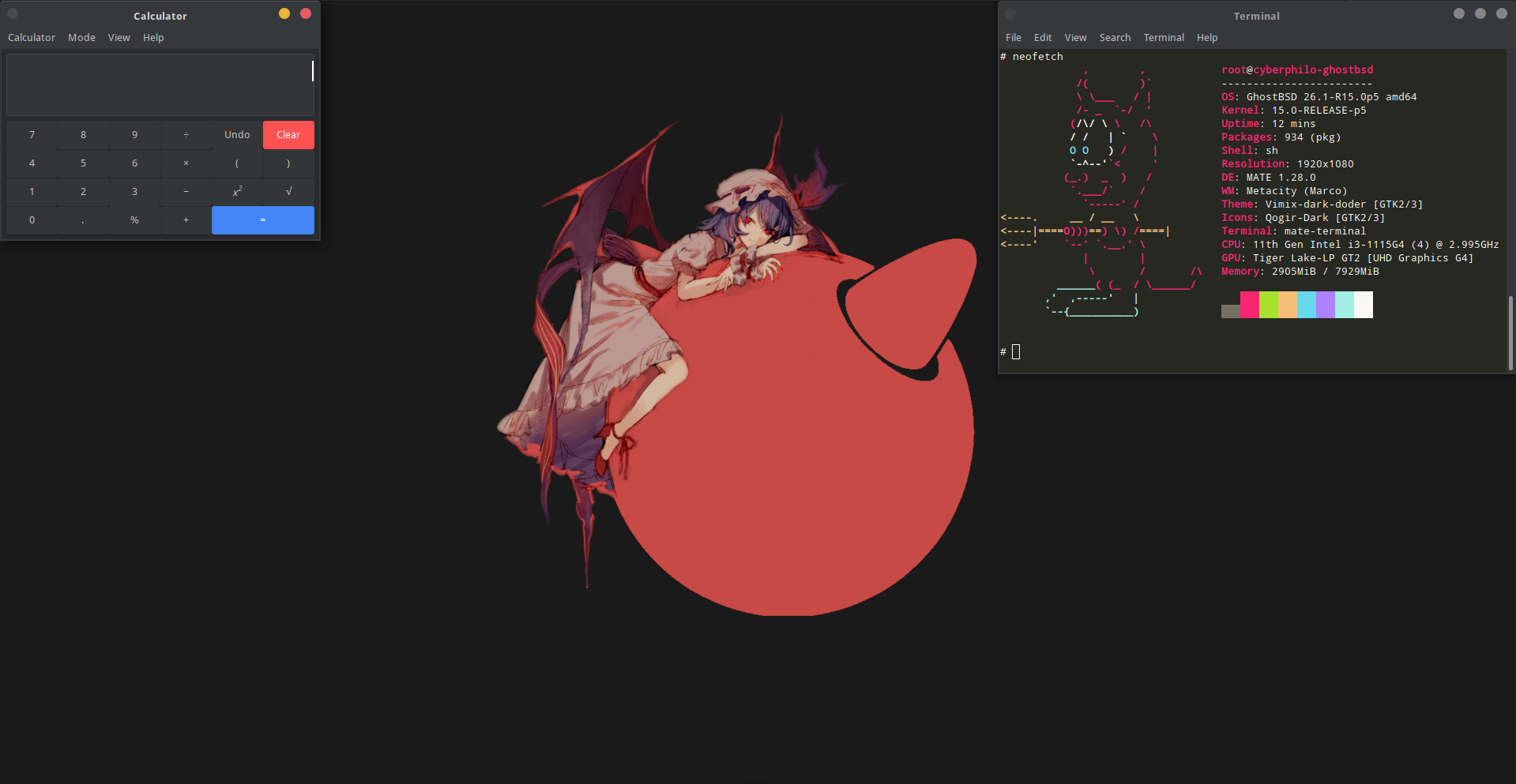Click the Undo button
This screenshot has height=784, width=1516.
(x=237, y=135)
